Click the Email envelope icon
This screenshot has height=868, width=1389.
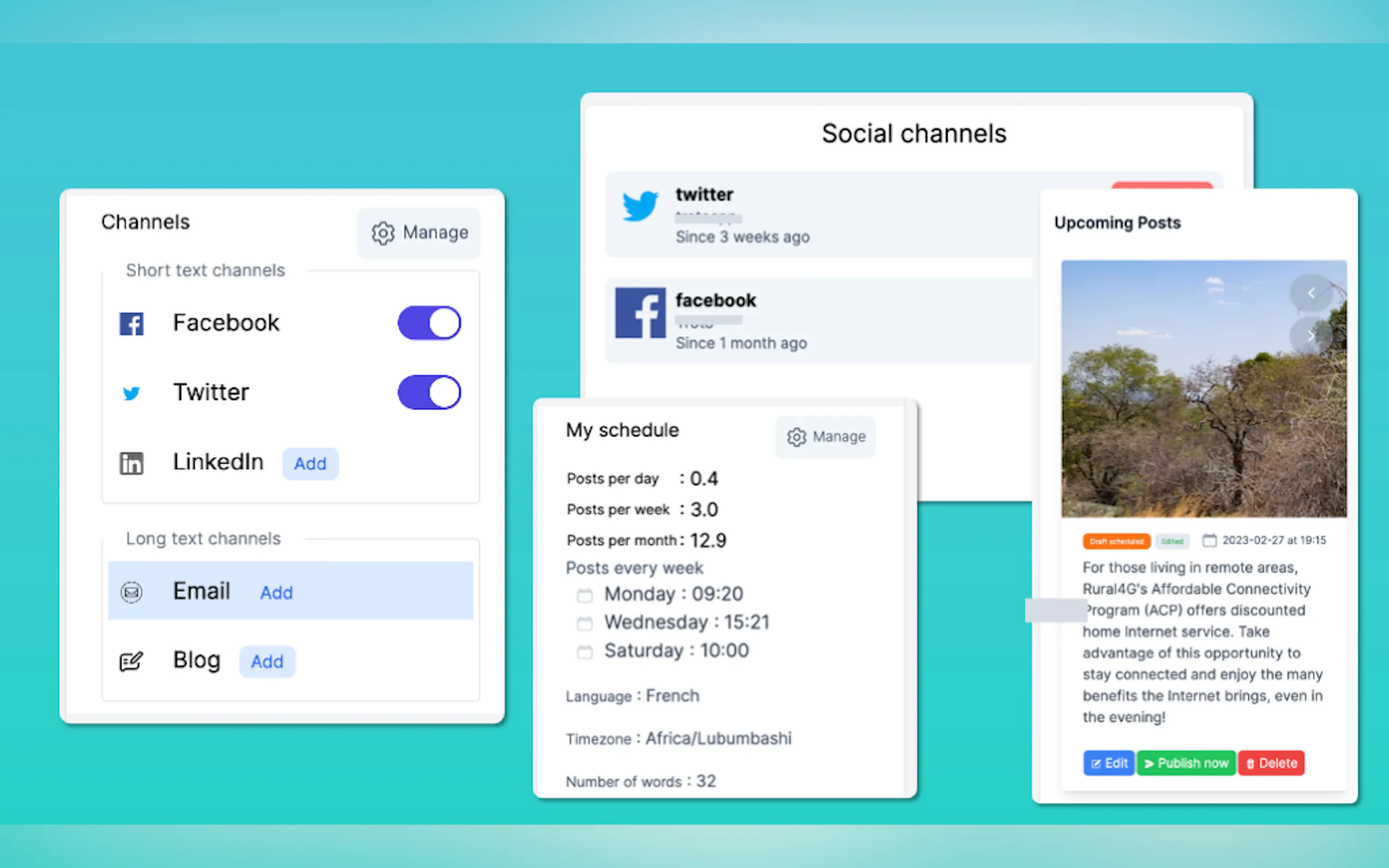pos(131,592)
